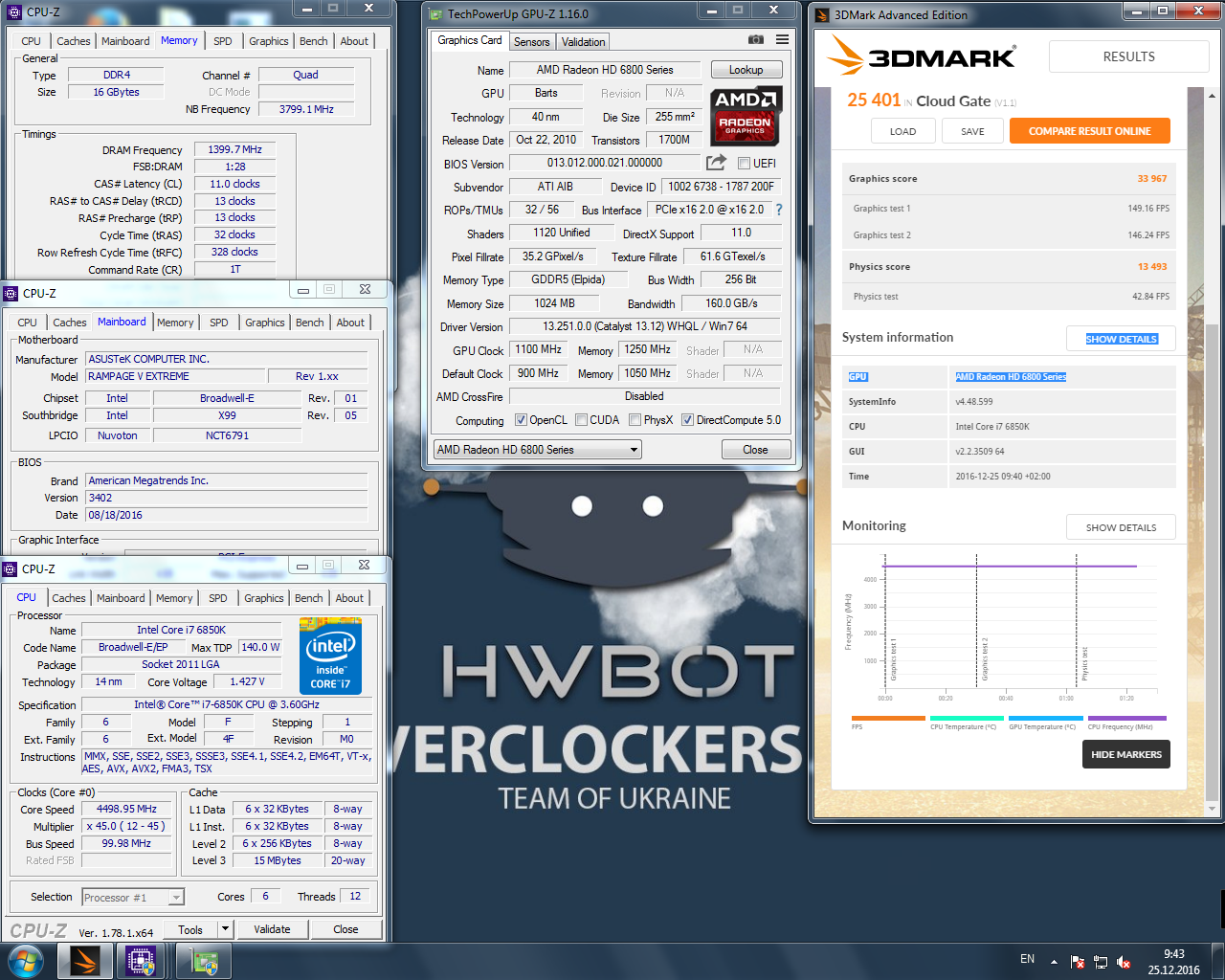1225x980 pixels.
Task: Toggle the DirectCompute 5.0 checkbox
Action: [x=687, y=420]
